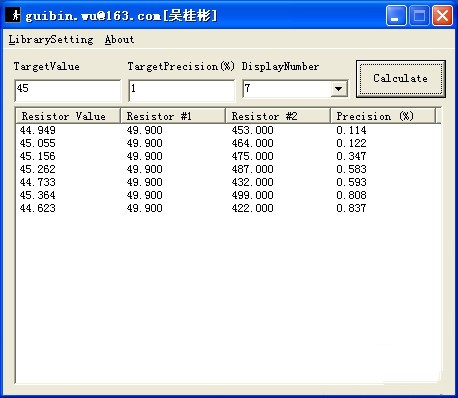Screen dimensions: 458x398
Task: Click the application icon in the title bar
Action: (x=13, y=15)
